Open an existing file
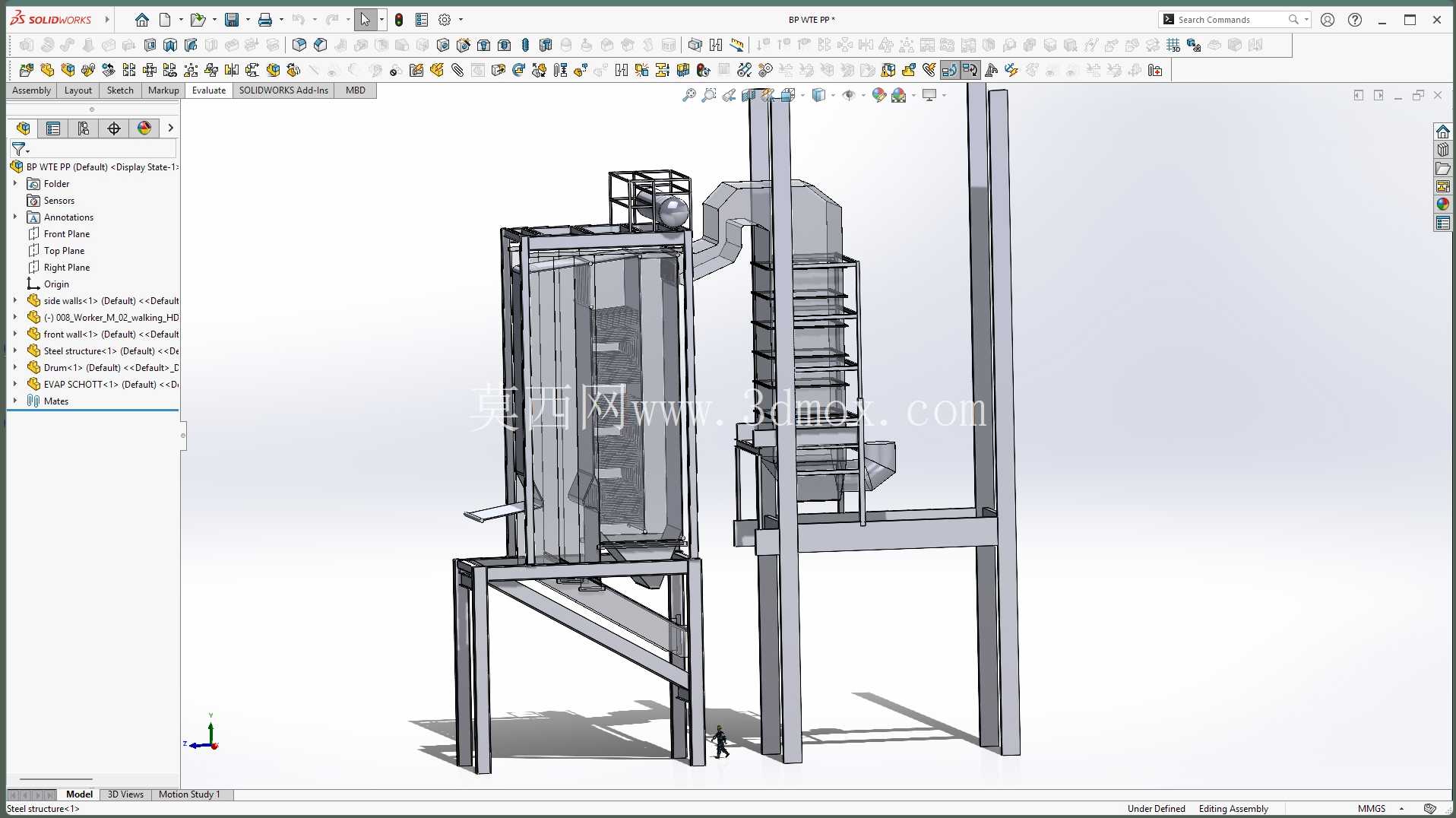 198,20
